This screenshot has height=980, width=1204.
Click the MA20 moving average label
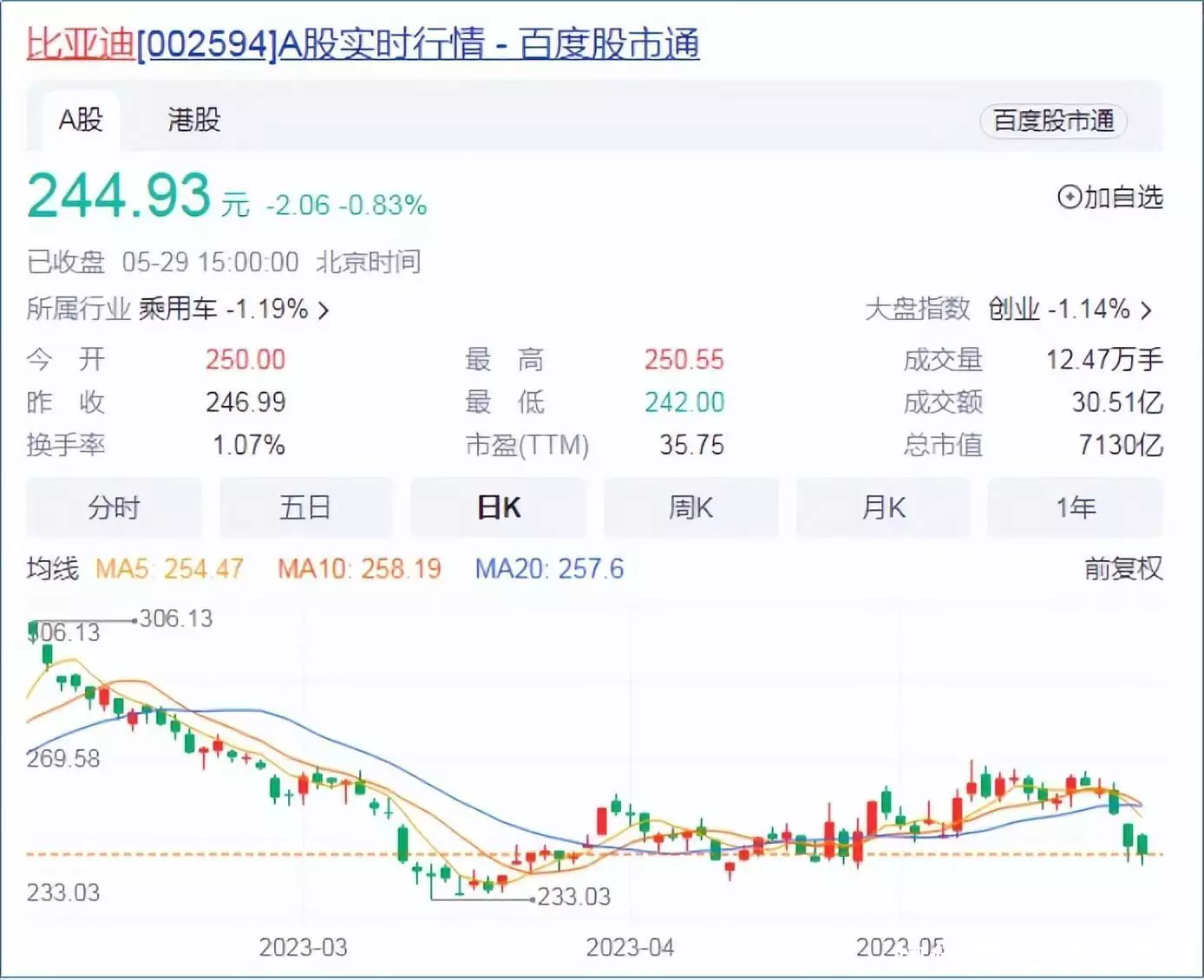549,569
